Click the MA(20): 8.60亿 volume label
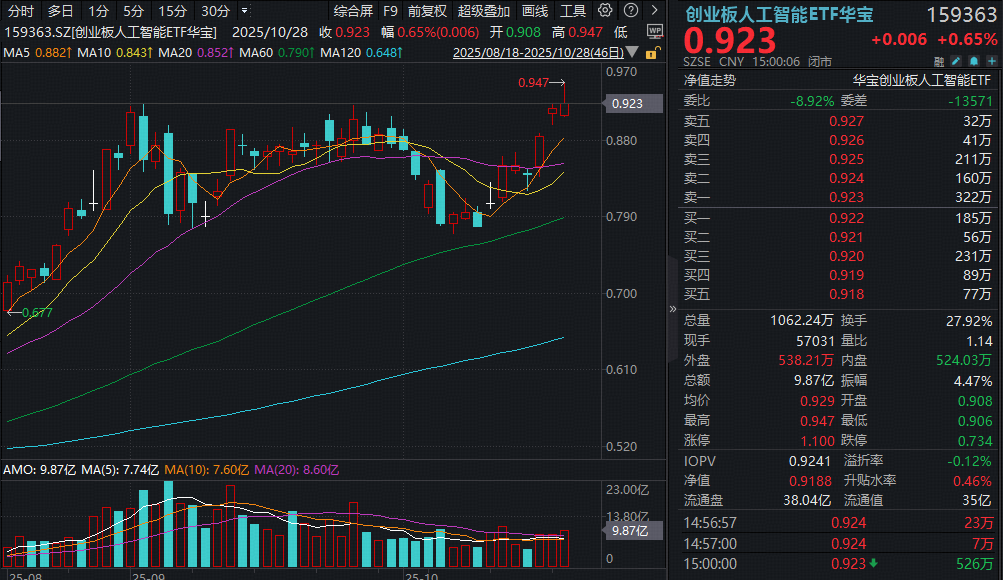Viewport: 1003px width, 580px height. point(297,470)
